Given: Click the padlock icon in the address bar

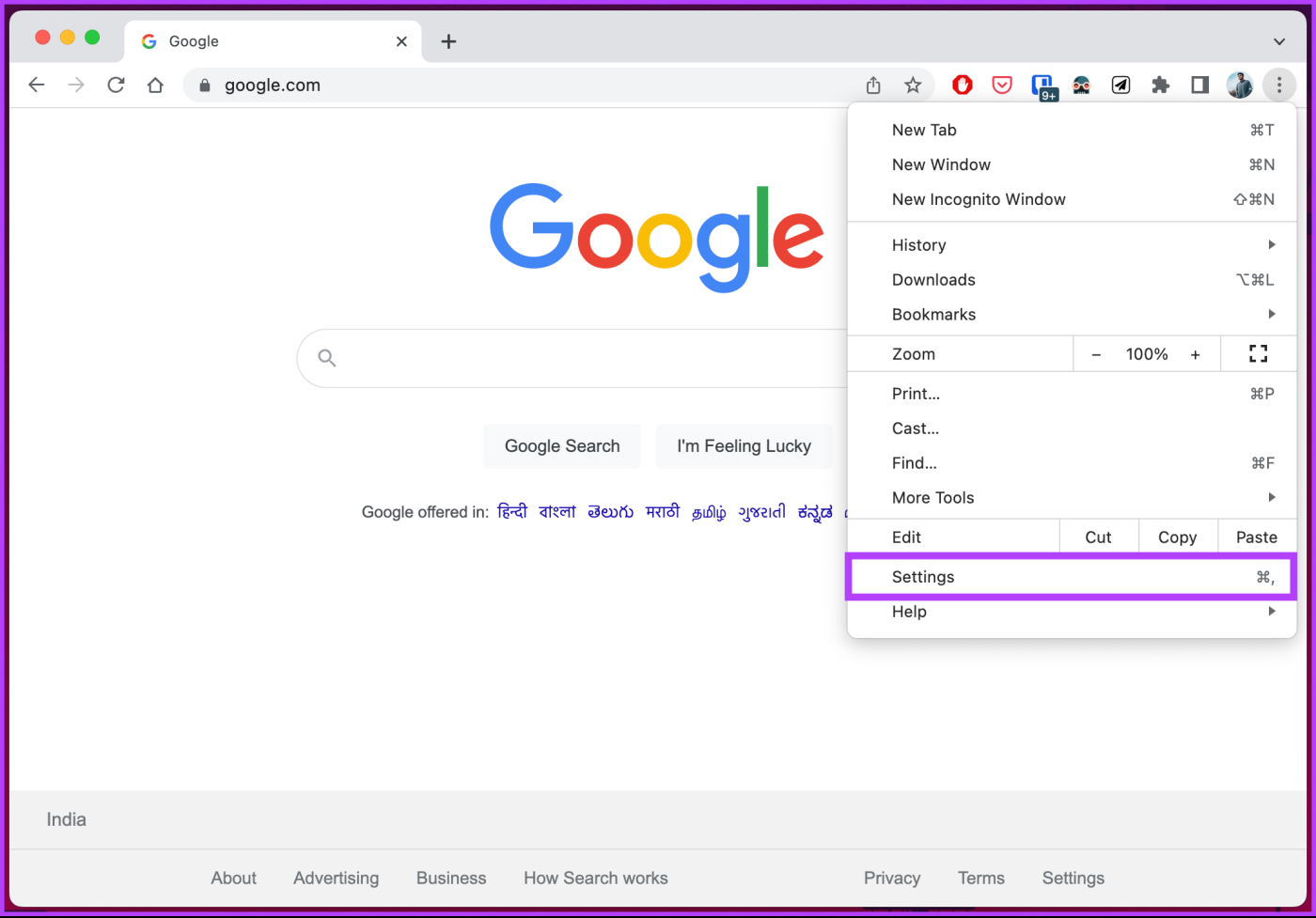Looking at the screenshot, I should [x=204, y=85].
